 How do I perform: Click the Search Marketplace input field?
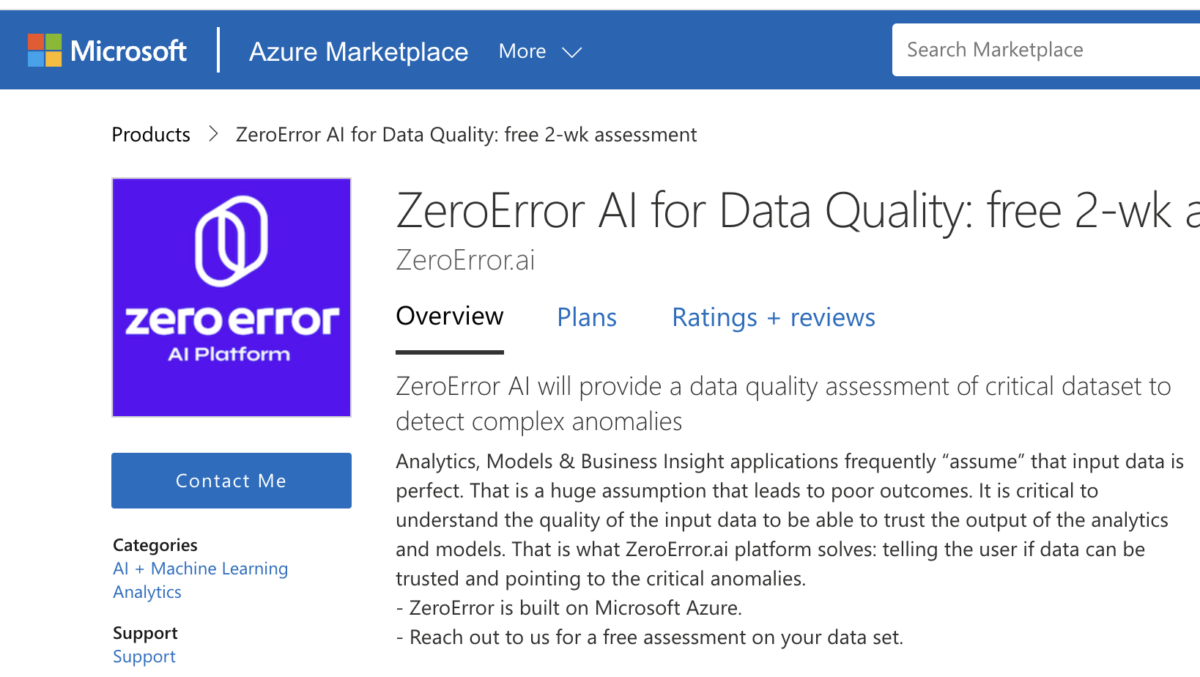click(1040, 49)
